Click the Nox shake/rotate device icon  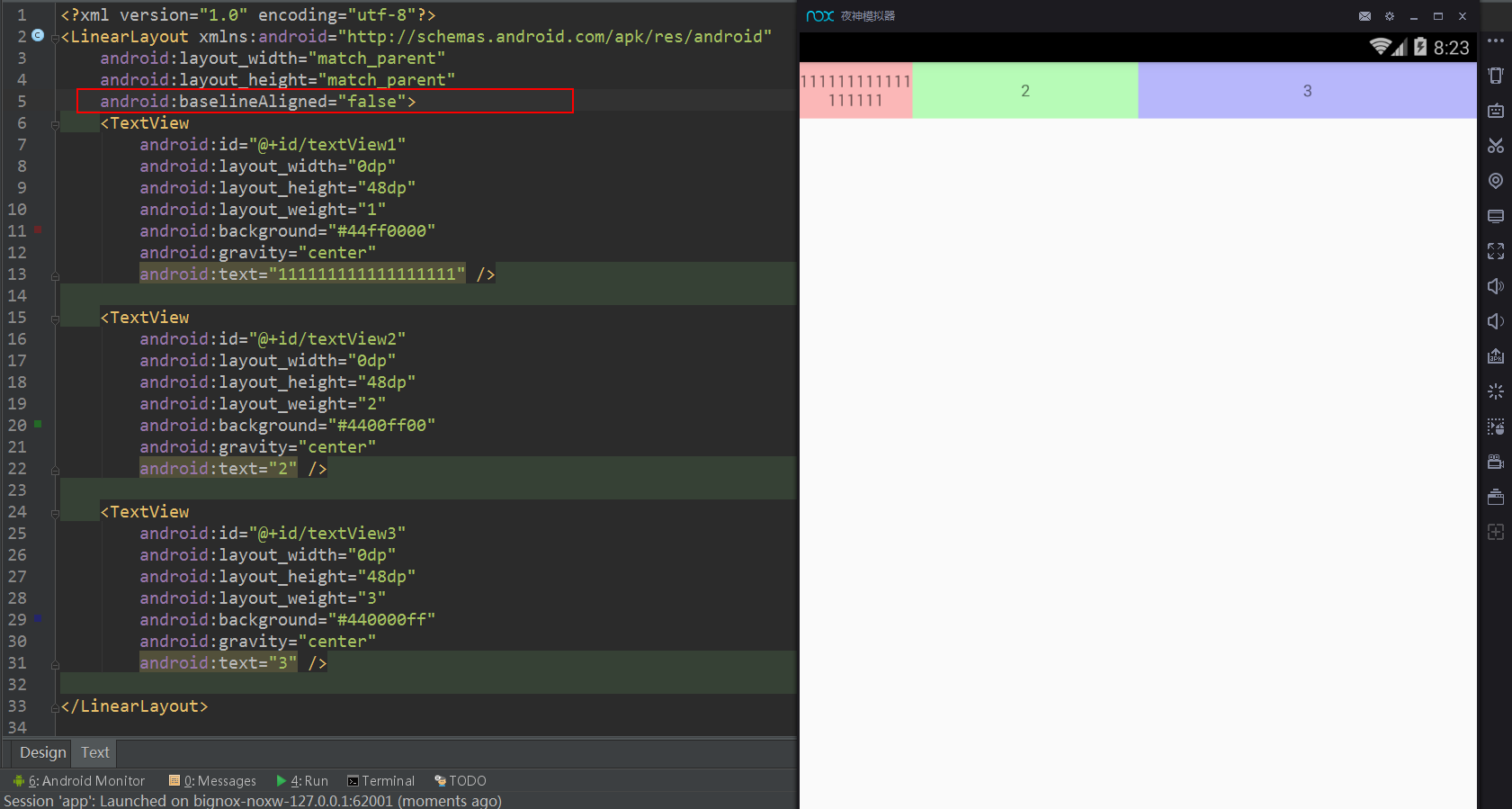tap(1495, 76)
